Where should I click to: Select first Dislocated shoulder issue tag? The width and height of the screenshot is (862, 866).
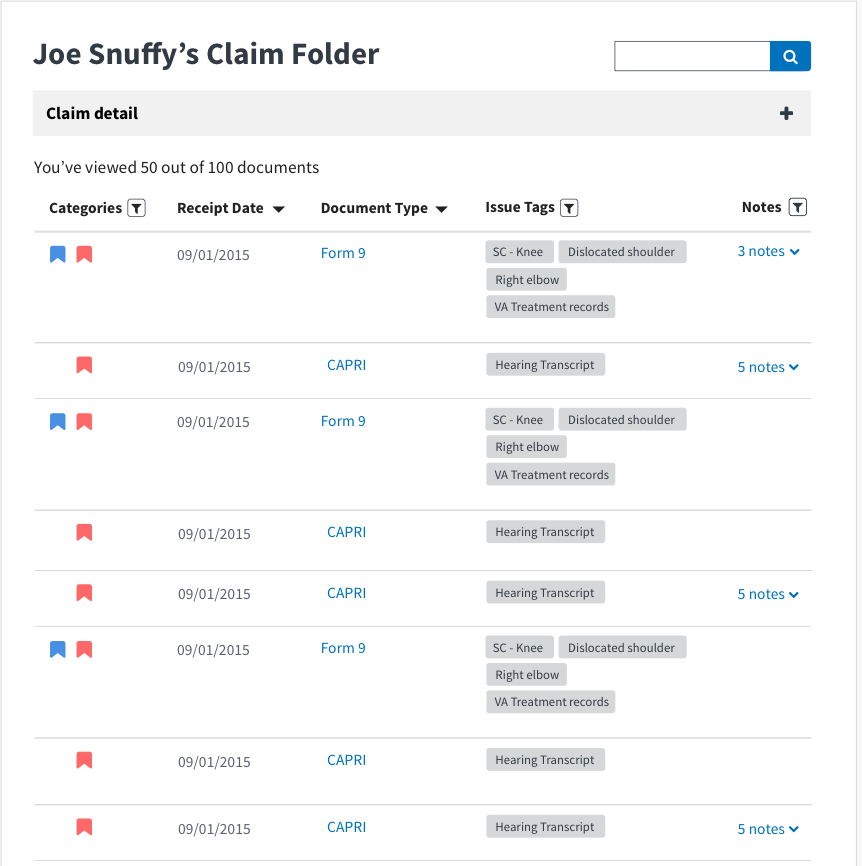pyautogui.click(x=622, y=252)
